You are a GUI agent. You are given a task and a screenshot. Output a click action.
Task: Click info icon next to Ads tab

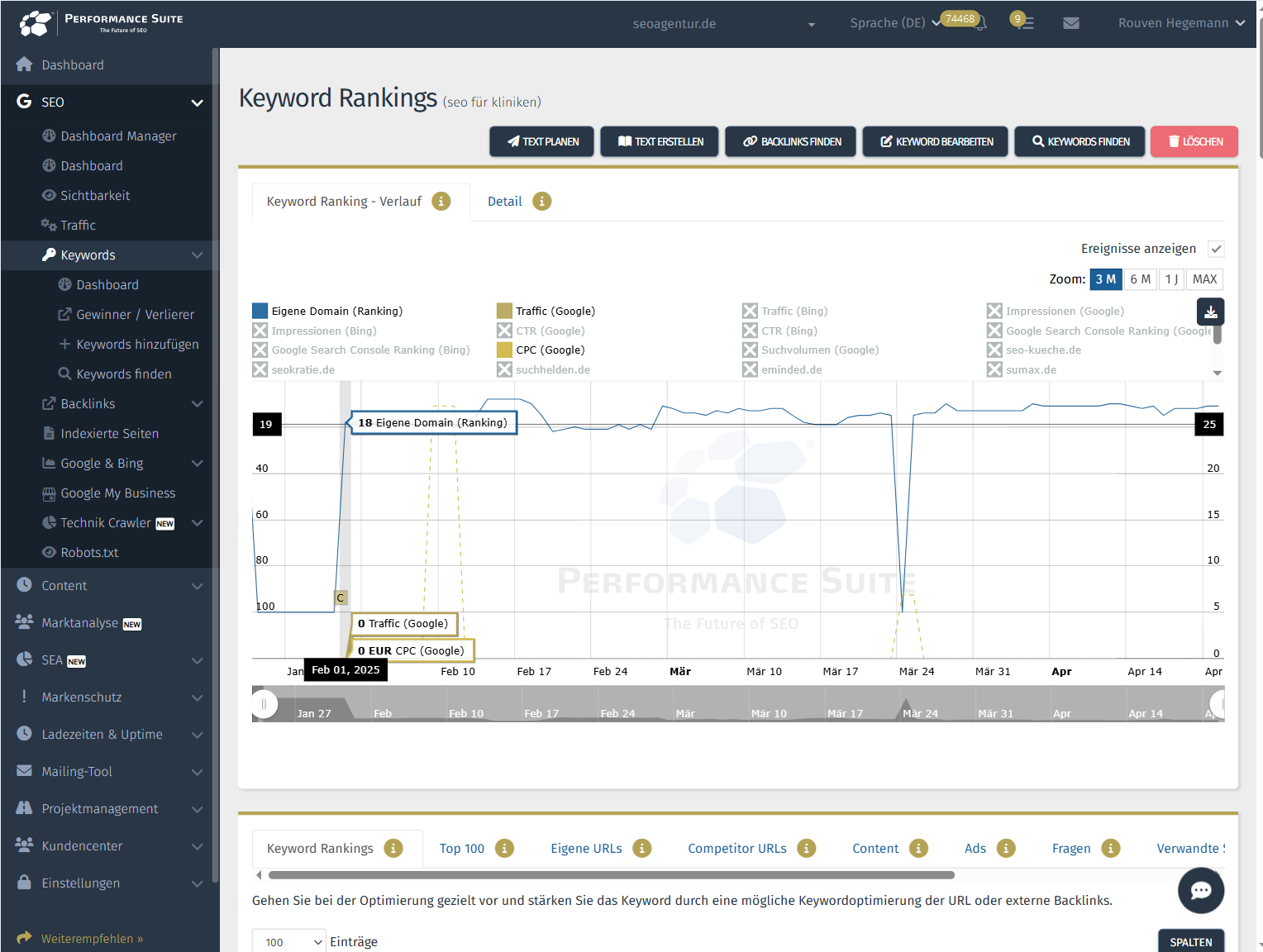(x=1006, y=849)
